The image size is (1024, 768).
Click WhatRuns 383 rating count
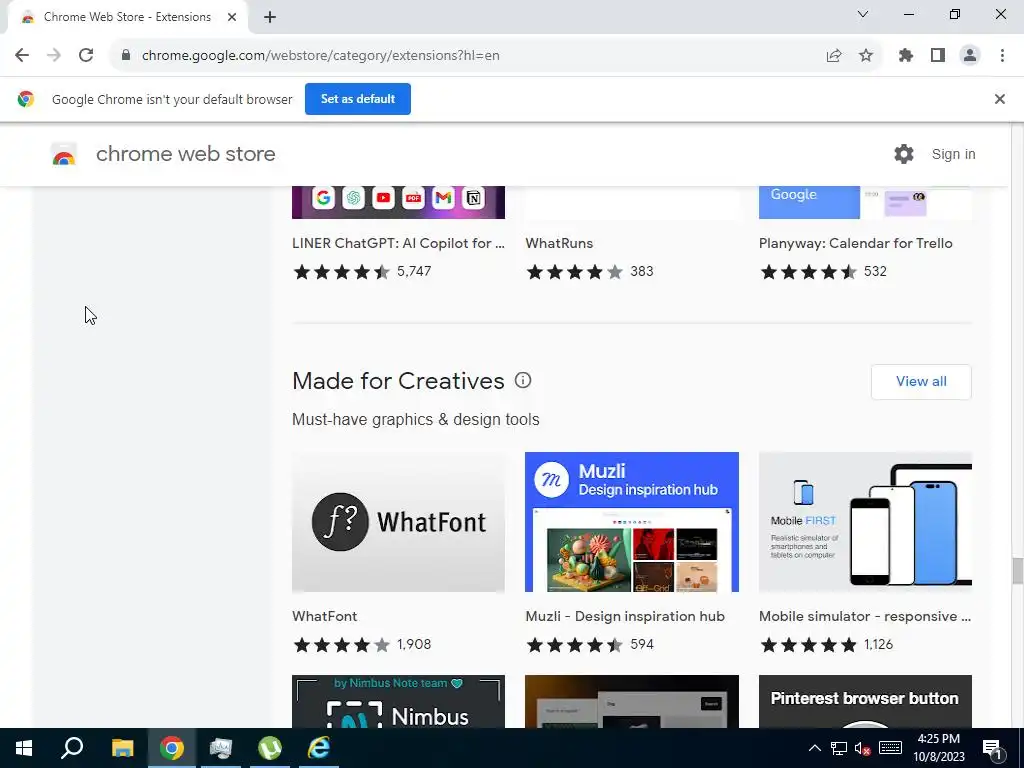point(641,271)
